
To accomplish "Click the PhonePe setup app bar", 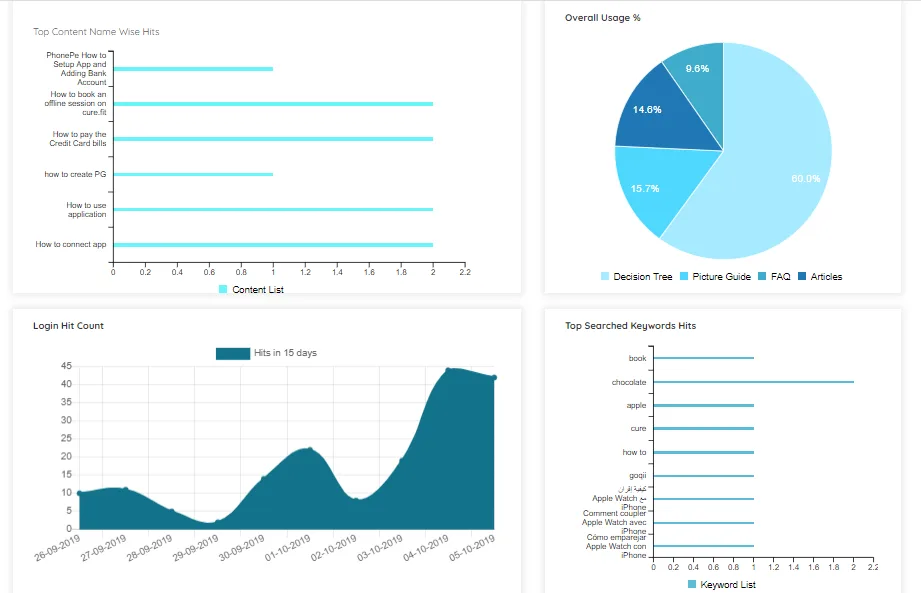I will point(193,69).
